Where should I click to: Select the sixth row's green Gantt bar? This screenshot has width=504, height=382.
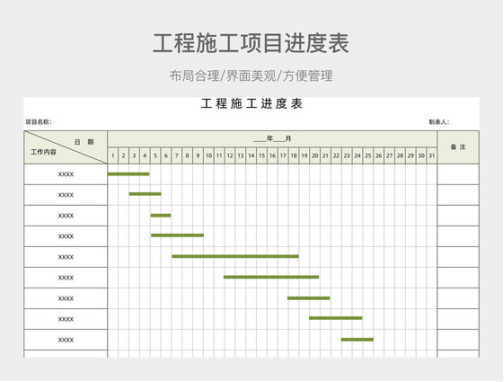pos(271,277)
